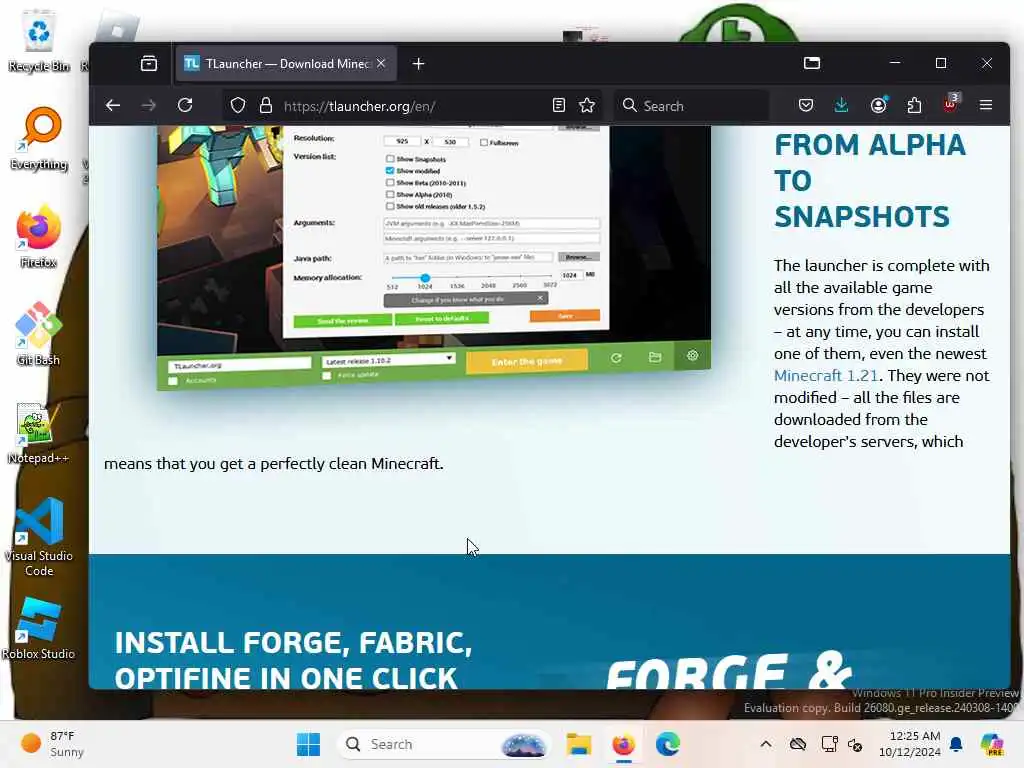Open the weather widget showing 87°F Sunny

point(52,744)
